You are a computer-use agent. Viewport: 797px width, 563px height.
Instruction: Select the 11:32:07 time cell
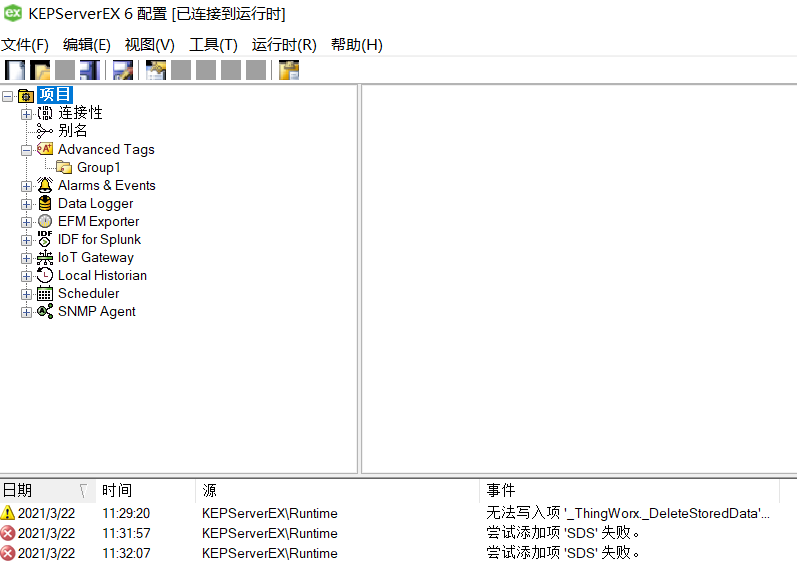[x=126, y=553]
